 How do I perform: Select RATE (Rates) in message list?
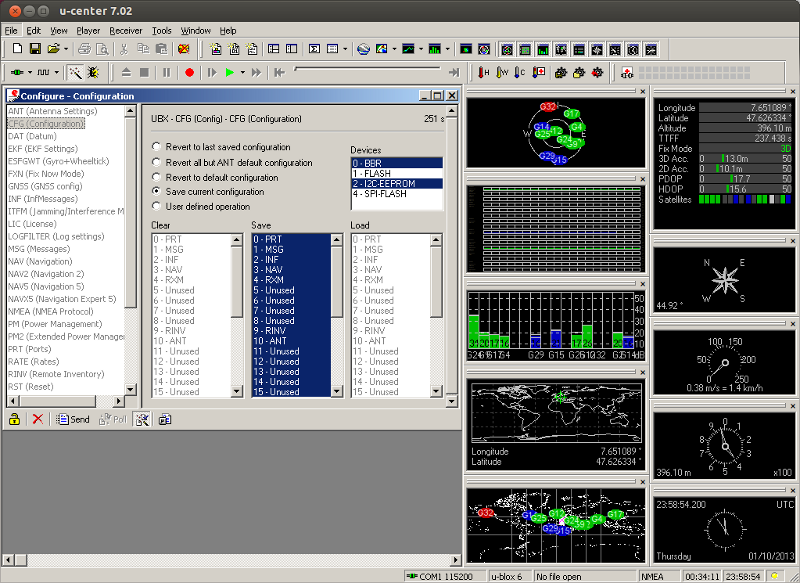point(34,362)
